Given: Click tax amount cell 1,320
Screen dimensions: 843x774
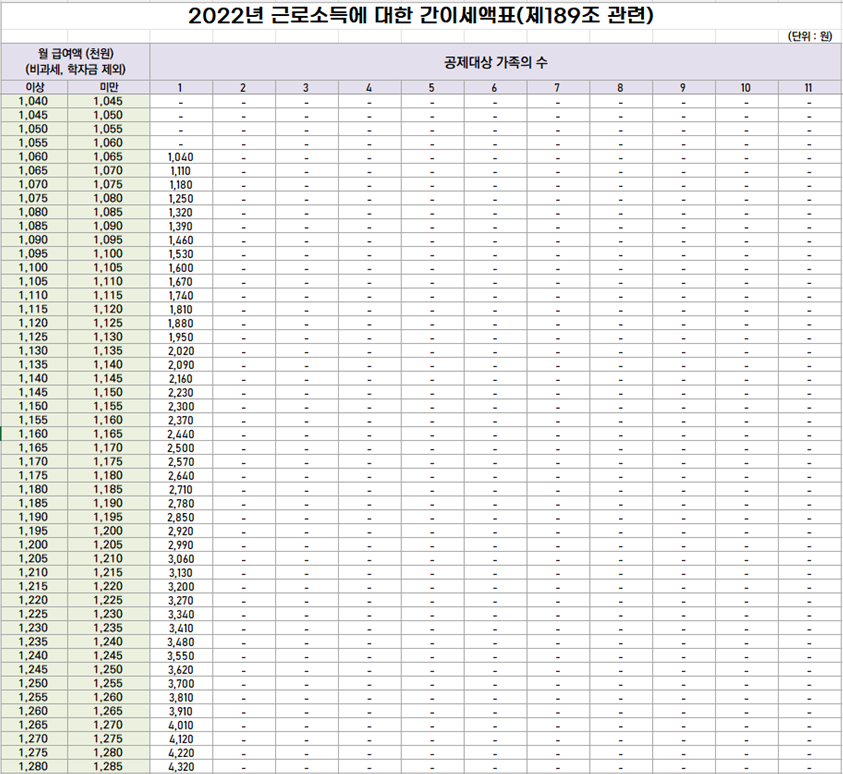Looking at the screenshot, I should (181, 212).
